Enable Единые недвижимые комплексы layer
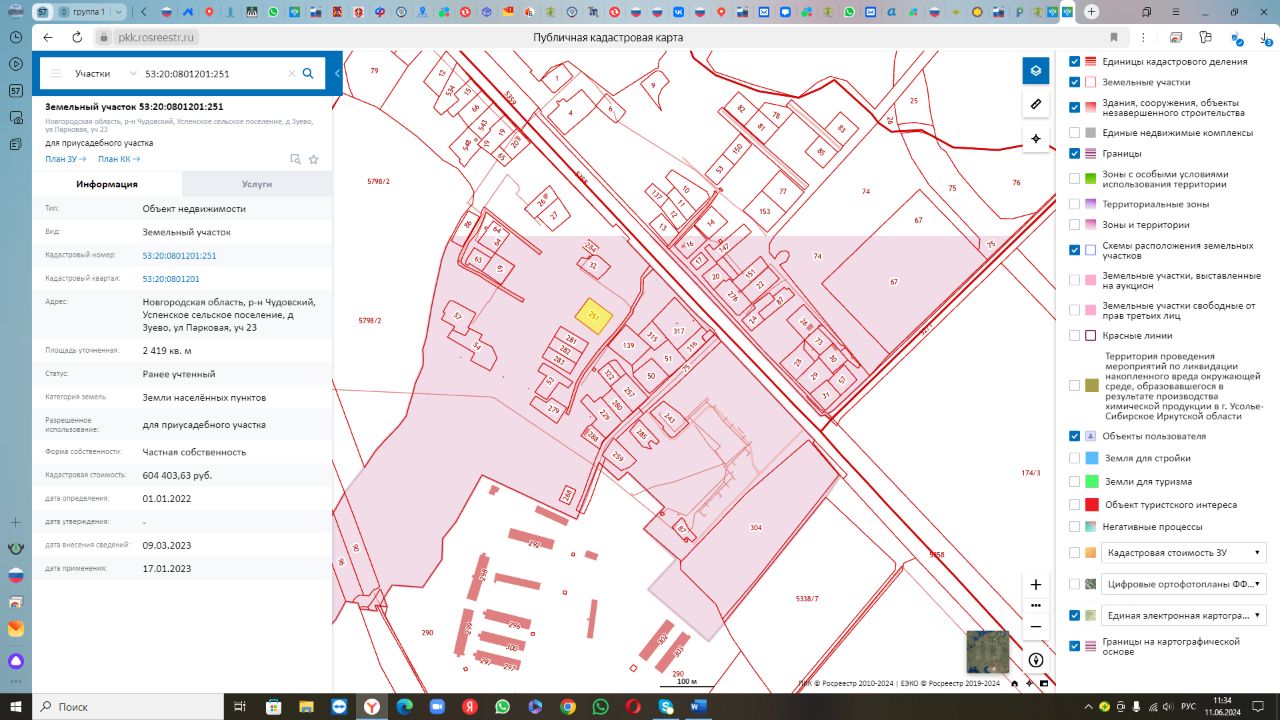Image resolution: width=1280 pixels, height=720 pixels. pos(1074,132)
